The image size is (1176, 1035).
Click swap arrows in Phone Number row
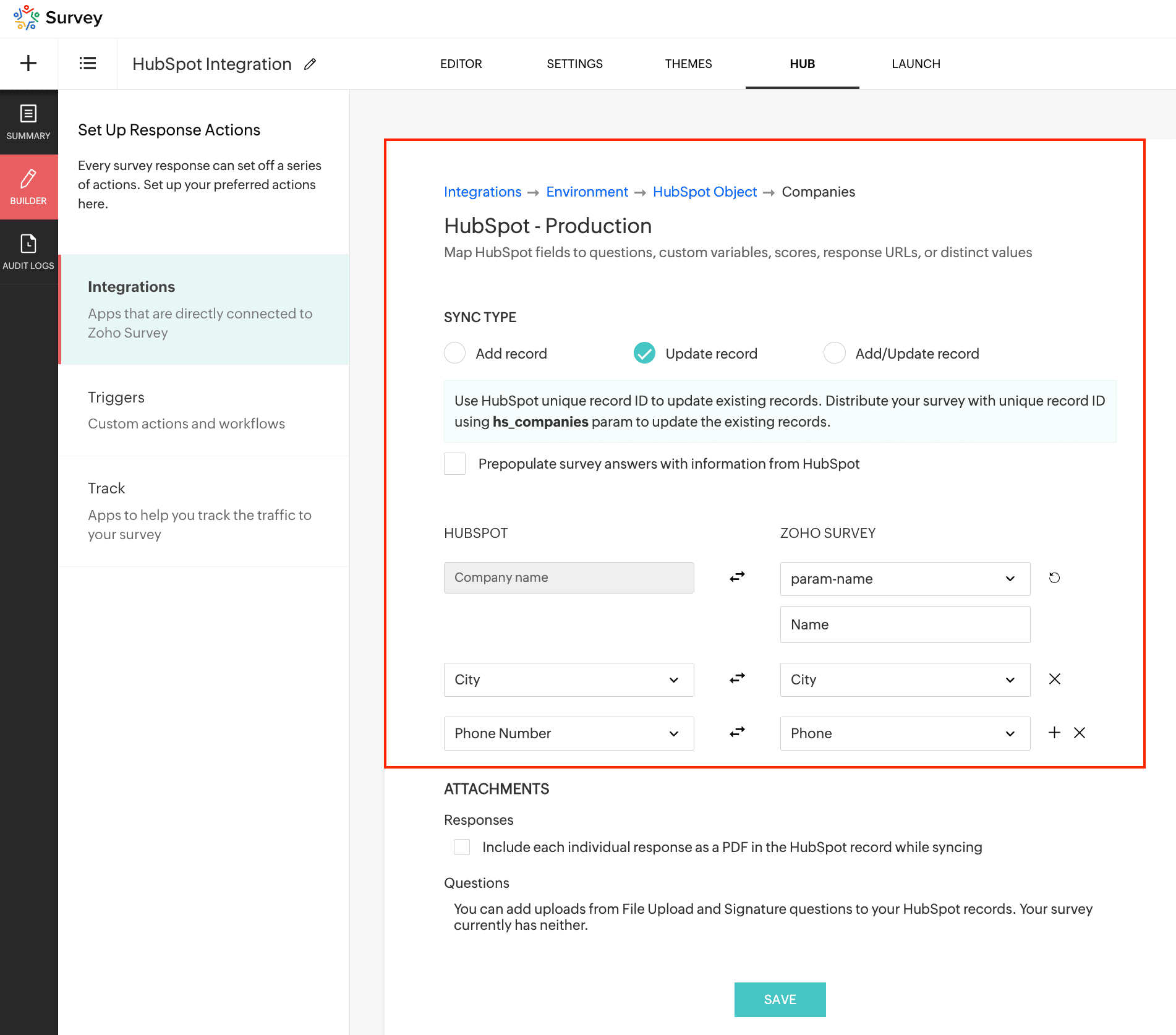click(737, 732)
